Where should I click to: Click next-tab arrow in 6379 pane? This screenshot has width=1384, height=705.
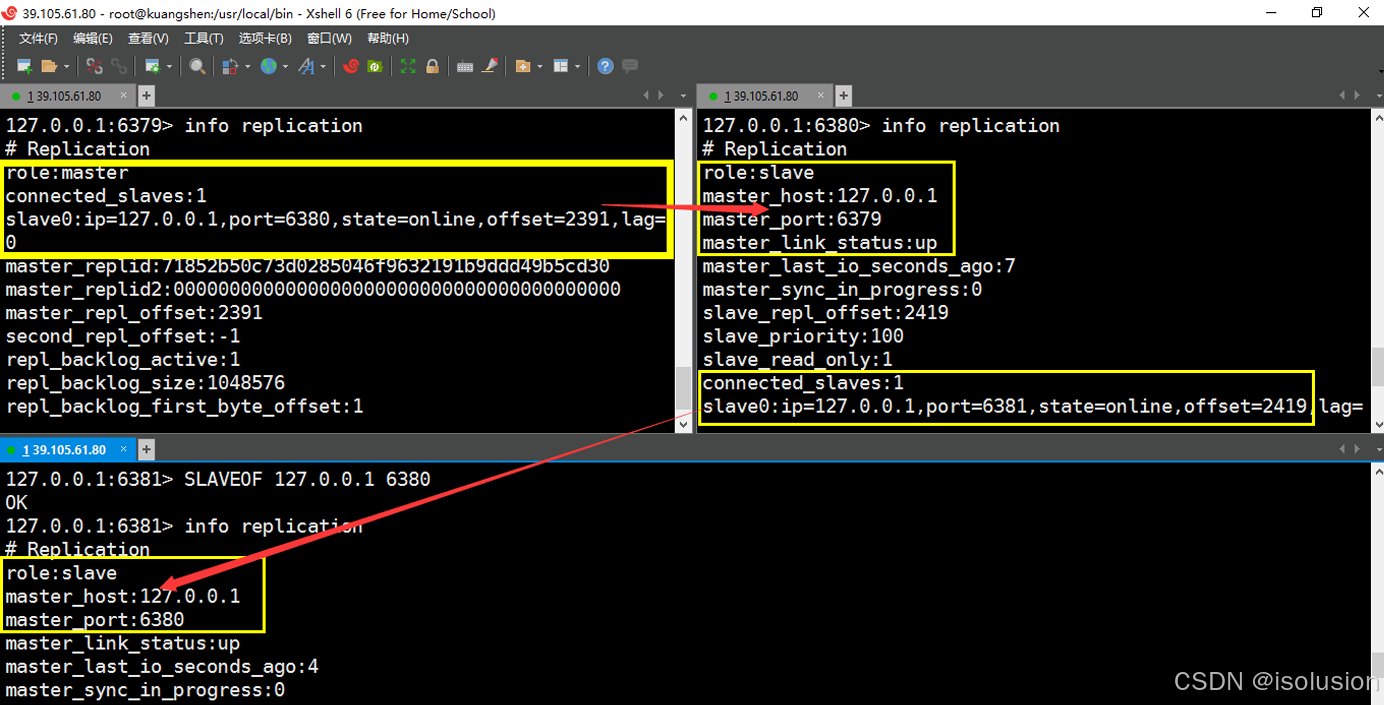[661, 96]
